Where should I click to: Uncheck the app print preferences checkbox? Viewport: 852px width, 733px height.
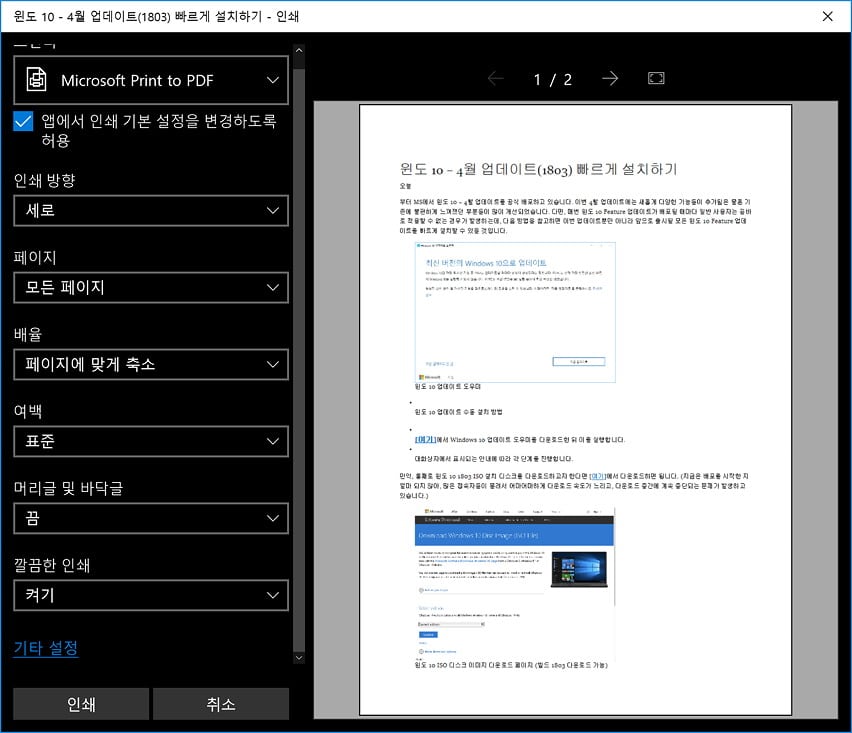tap(23, 121)
